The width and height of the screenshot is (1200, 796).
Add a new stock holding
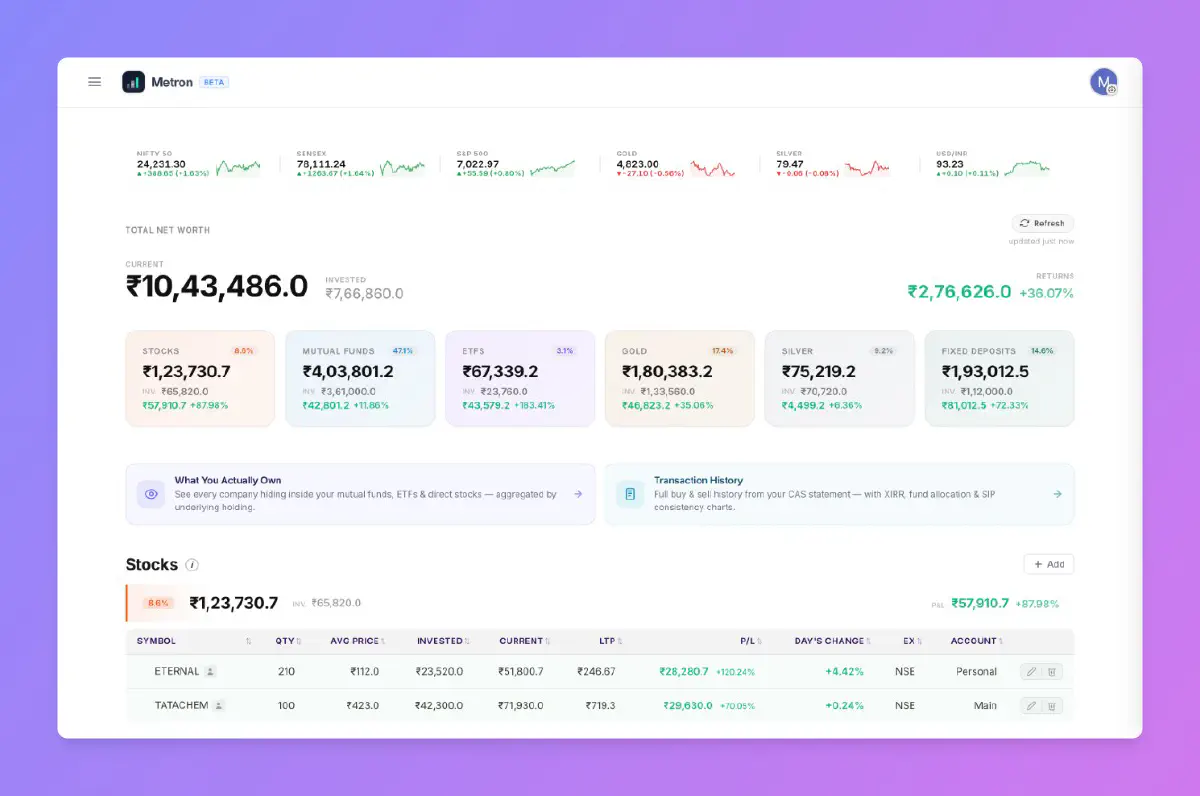[x=1048, y=565]
